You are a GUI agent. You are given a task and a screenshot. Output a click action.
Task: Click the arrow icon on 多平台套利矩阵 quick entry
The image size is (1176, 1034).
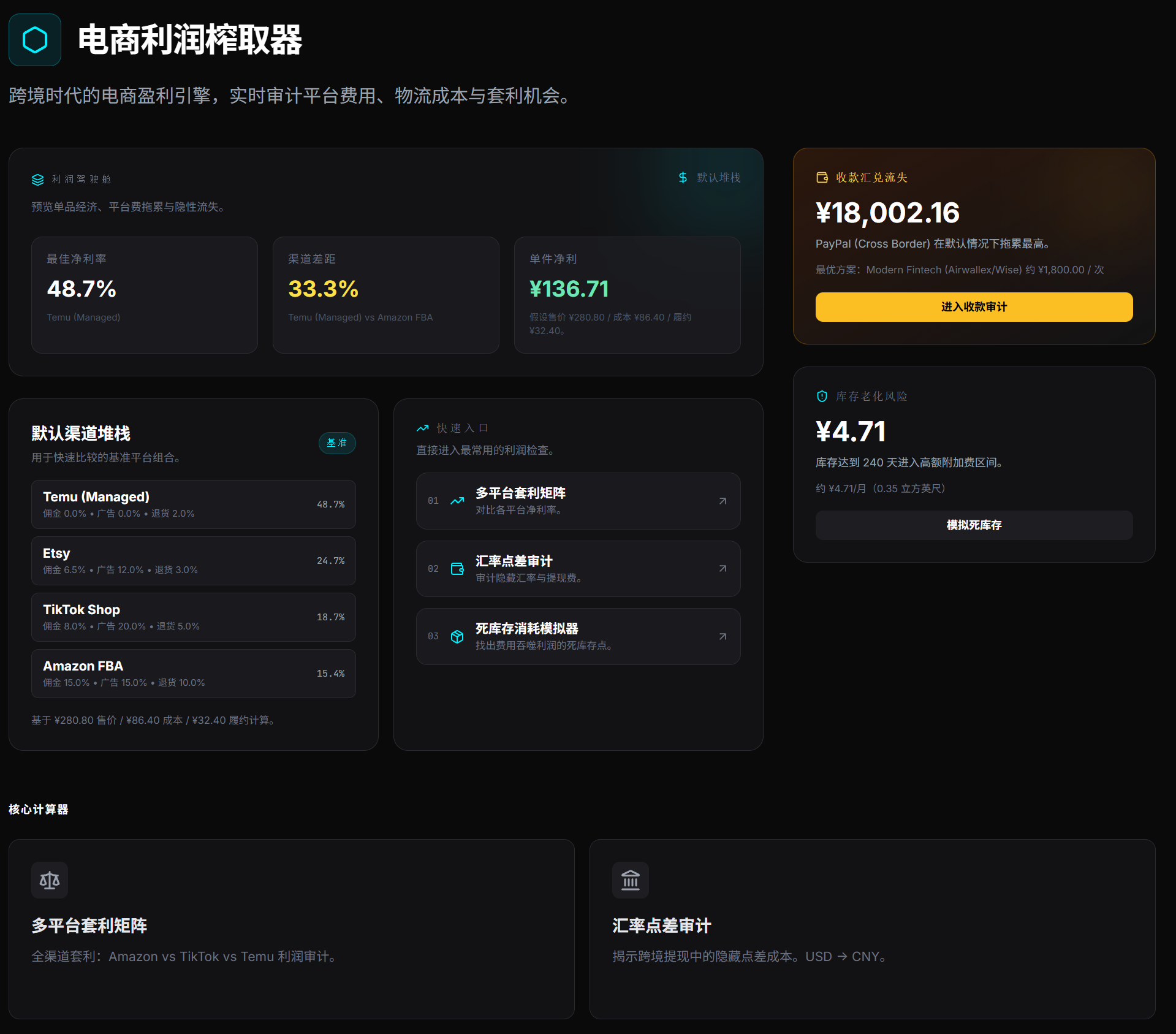click(723, 501)
